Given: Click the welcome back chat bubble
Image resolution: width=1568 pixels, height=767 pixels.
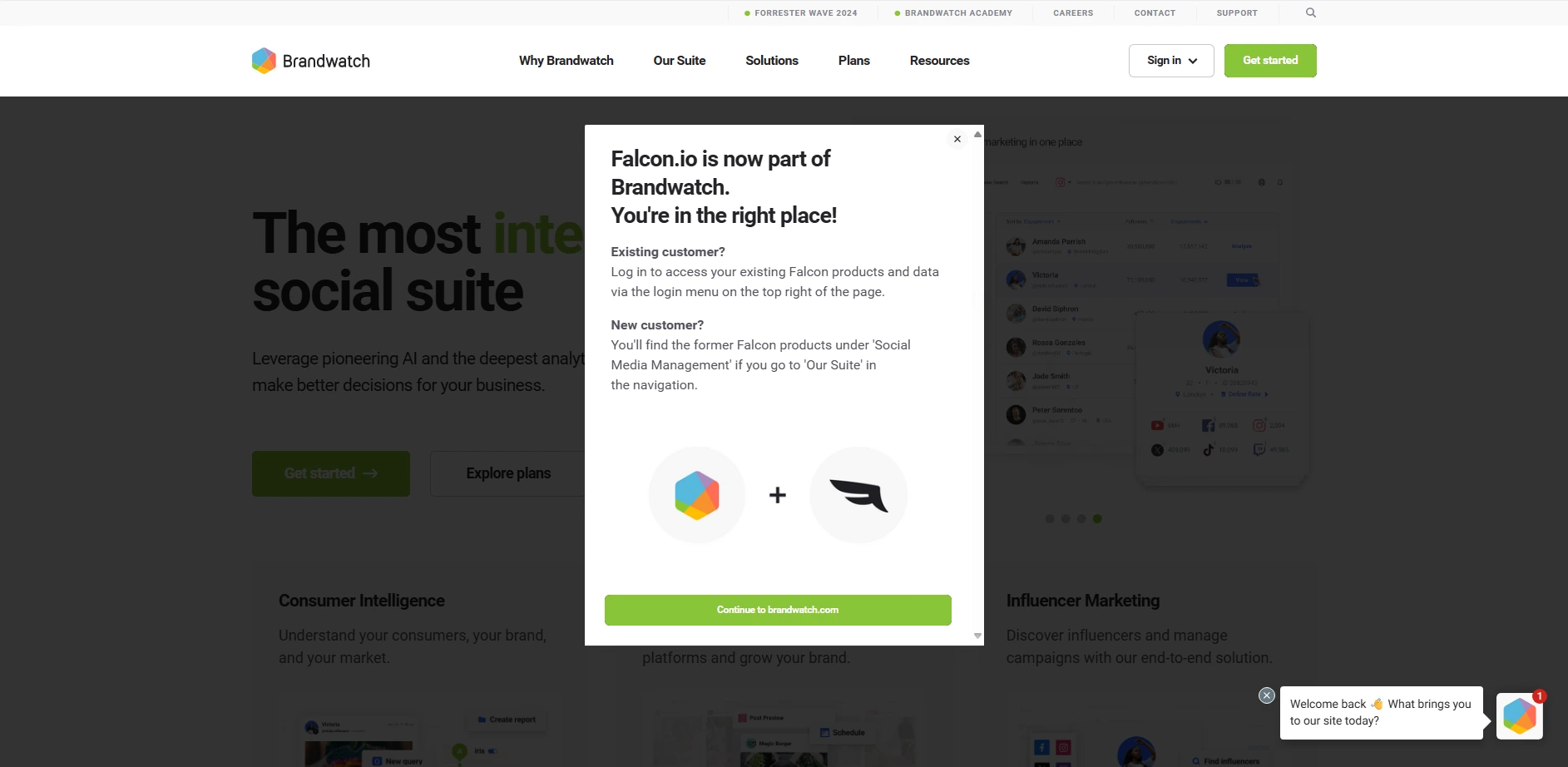Looking at the screenshot, I should click(x=1381, y=712).
